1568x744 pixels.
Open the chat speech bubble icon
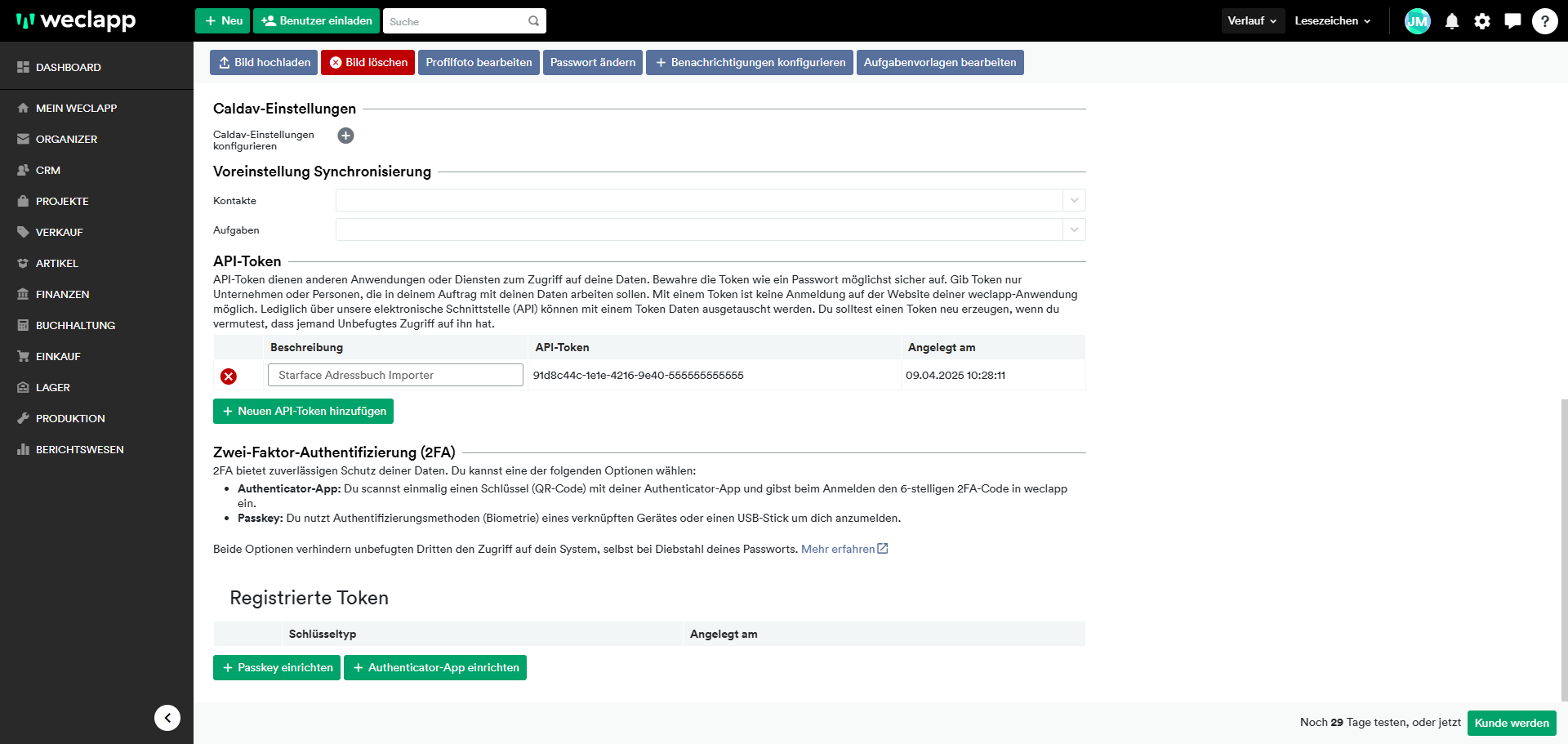[1512, 21]
